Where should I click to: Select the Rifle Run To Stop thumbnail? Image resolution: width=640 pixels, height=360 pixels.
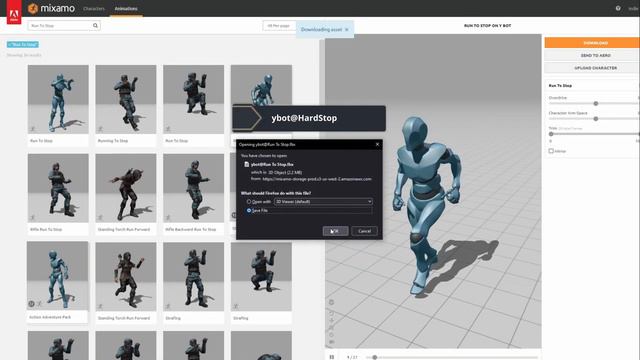(x=58, y=188)
